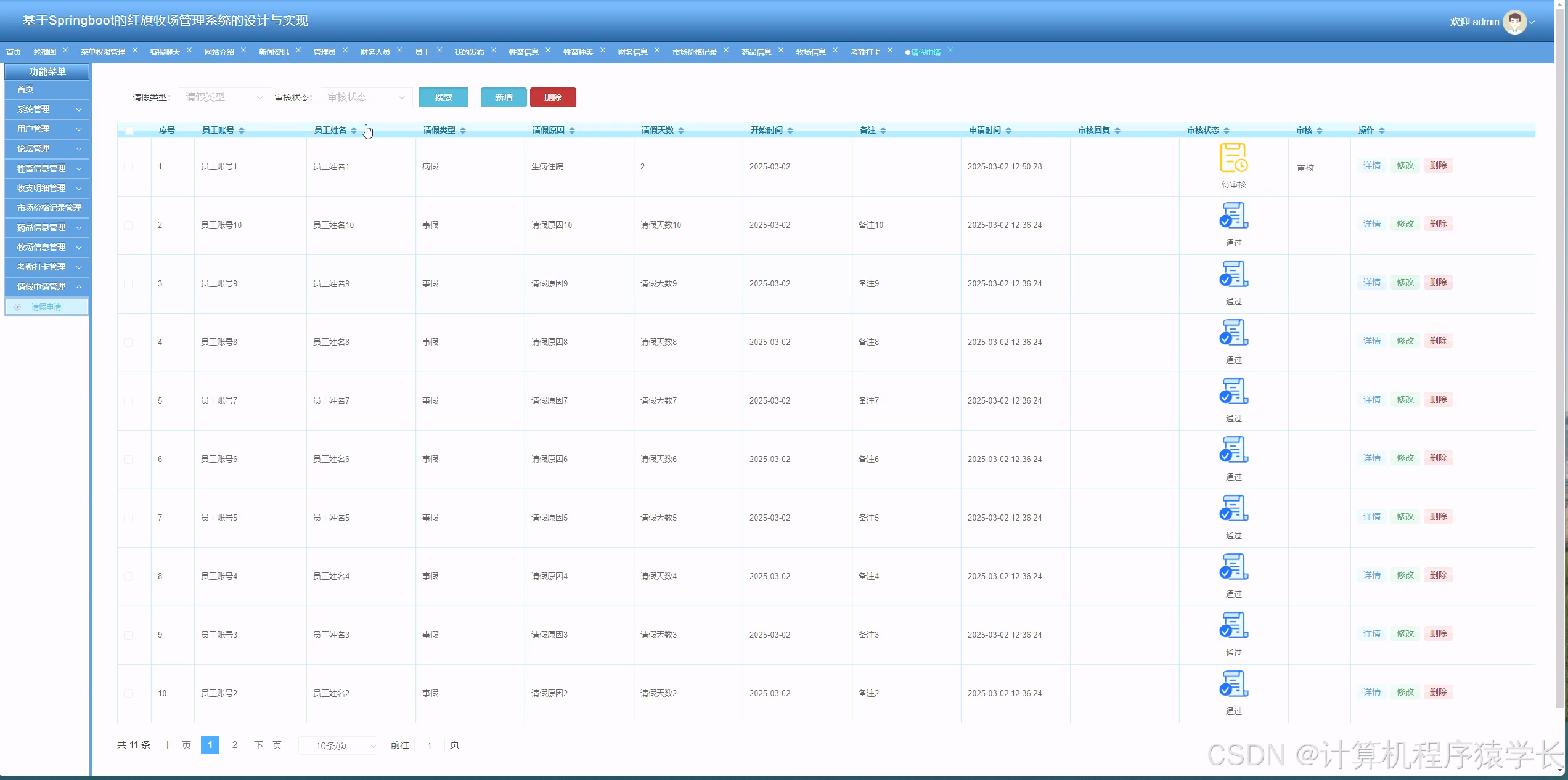Switch to the 药品信息 tab
This screenshot has height=780, width=1568.
(x=756, y=52)
